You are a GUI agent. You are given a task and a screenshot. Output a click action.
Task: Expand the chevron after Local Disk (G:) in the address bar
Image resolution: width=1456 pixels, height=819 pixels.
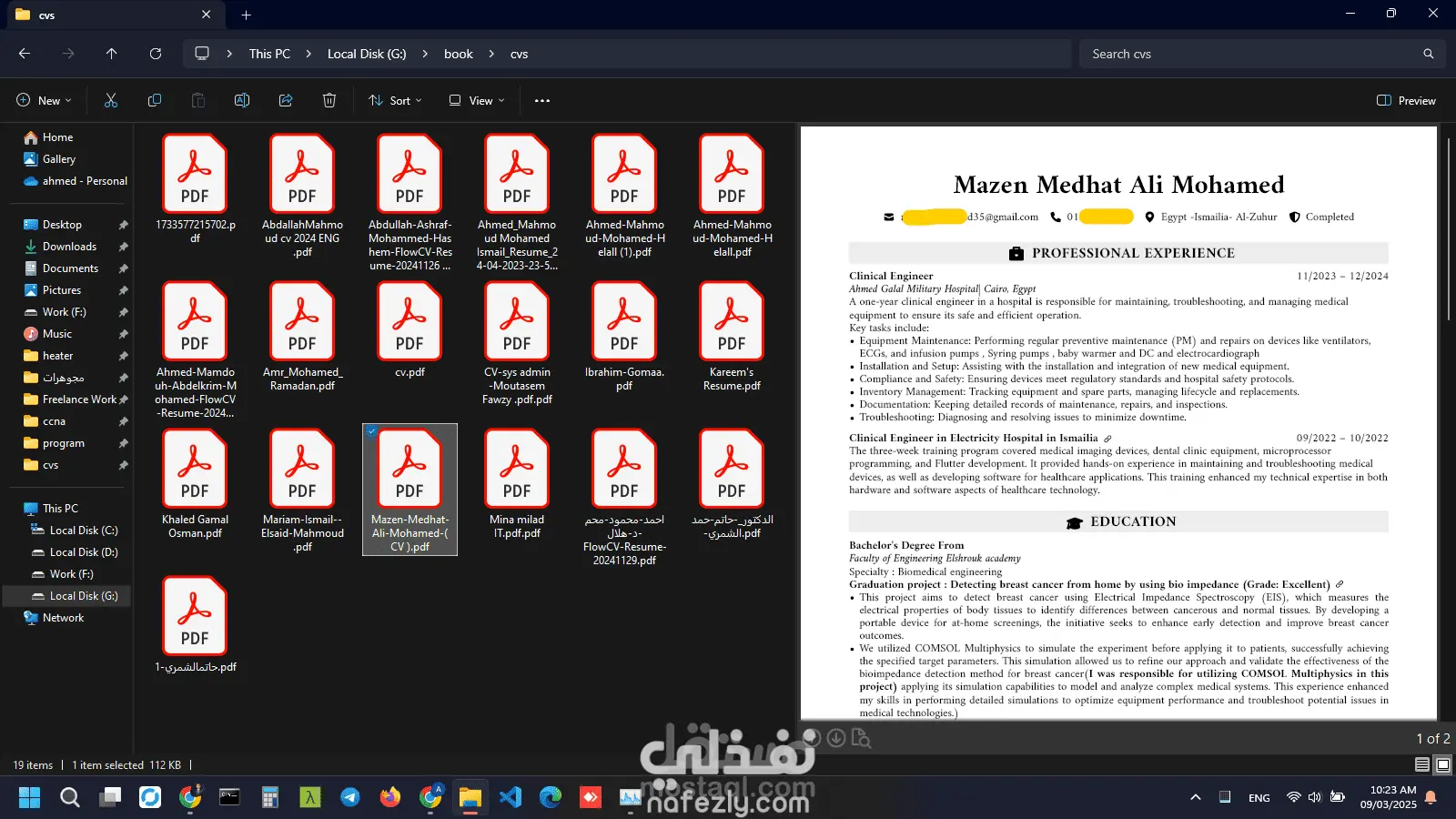[x=424, y=54]
